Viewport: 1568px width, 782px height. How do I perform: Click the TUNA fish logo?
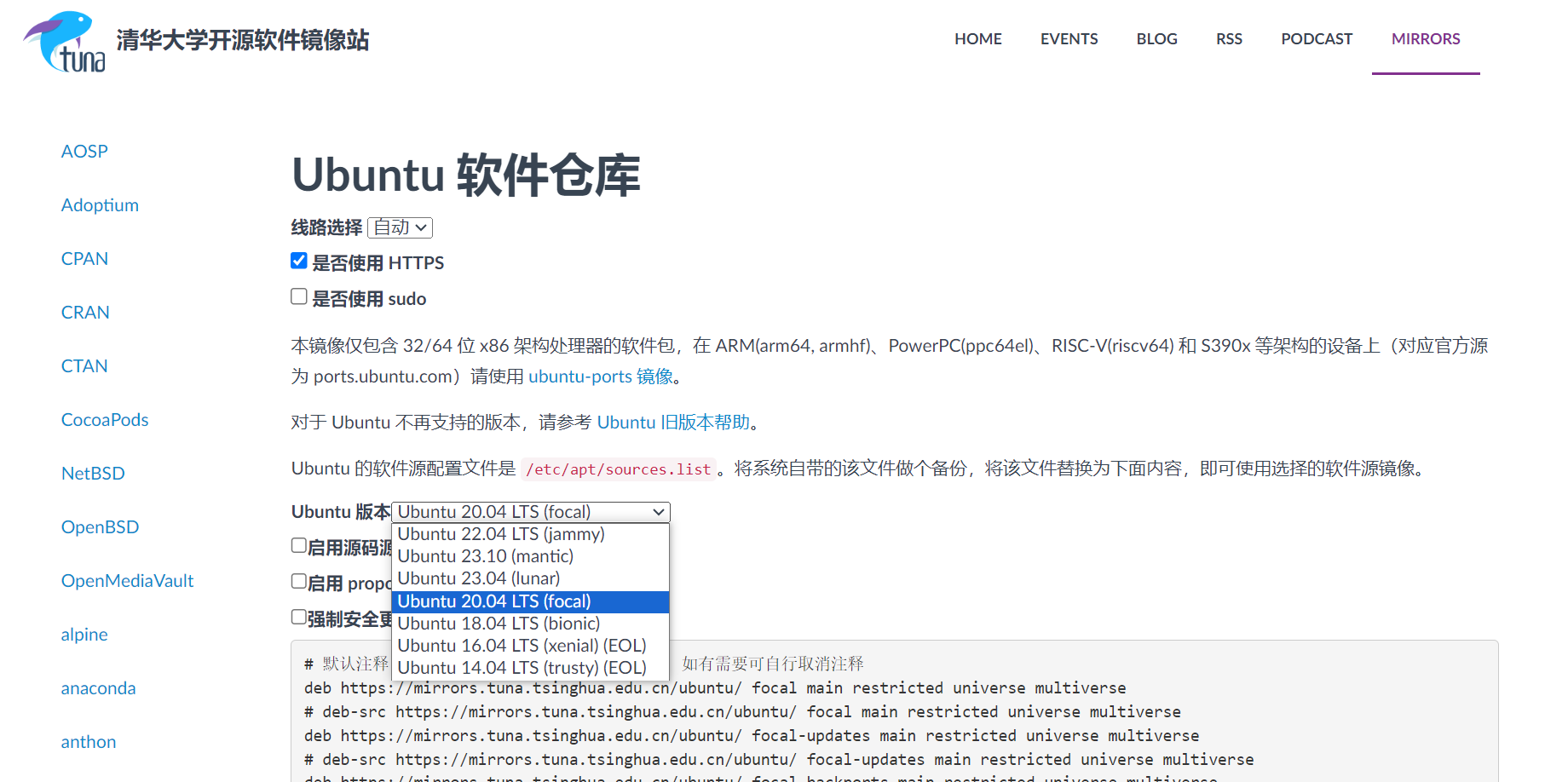pos(65,41)
